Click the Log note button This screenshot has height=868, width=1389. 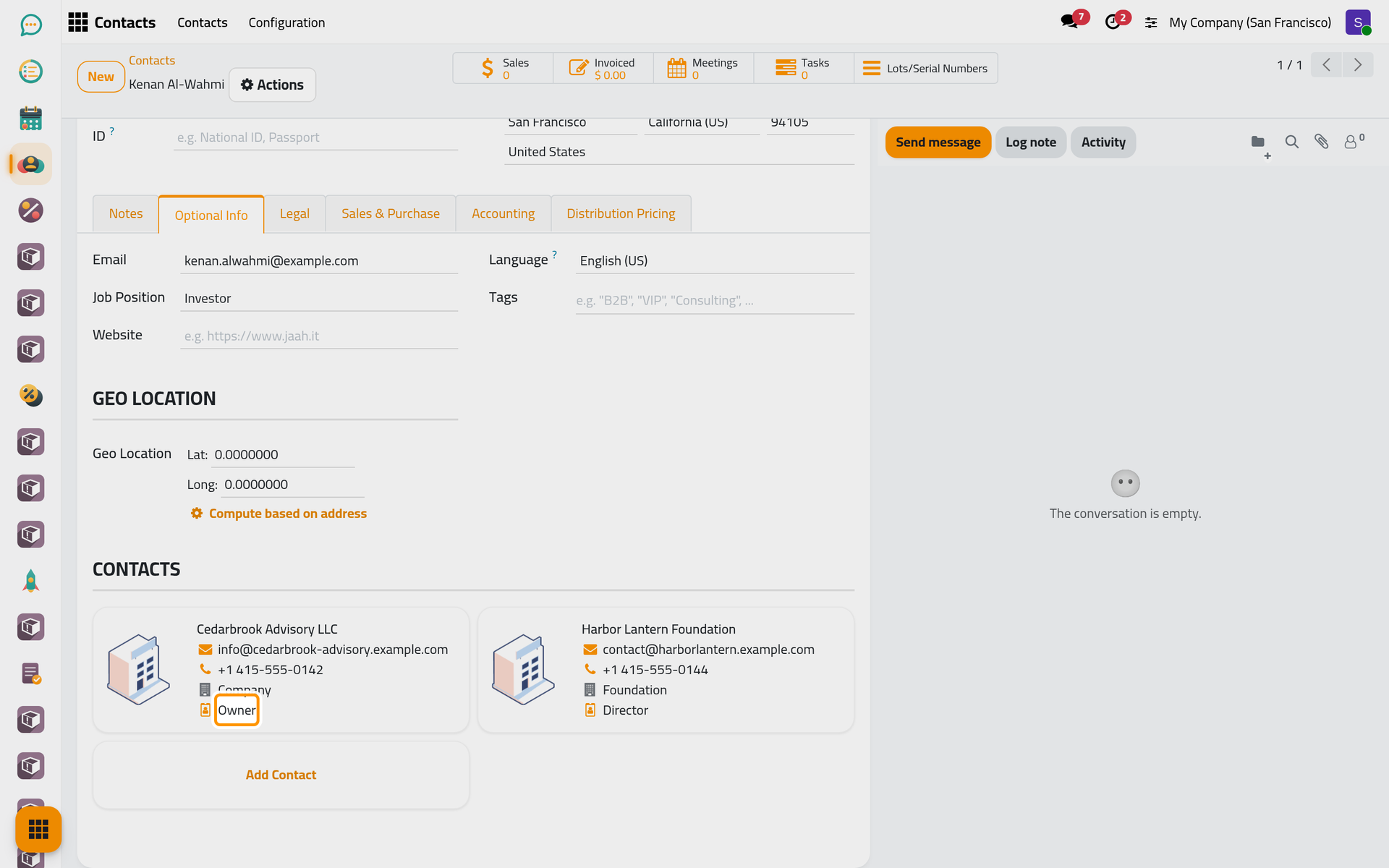coord(1030,142)
